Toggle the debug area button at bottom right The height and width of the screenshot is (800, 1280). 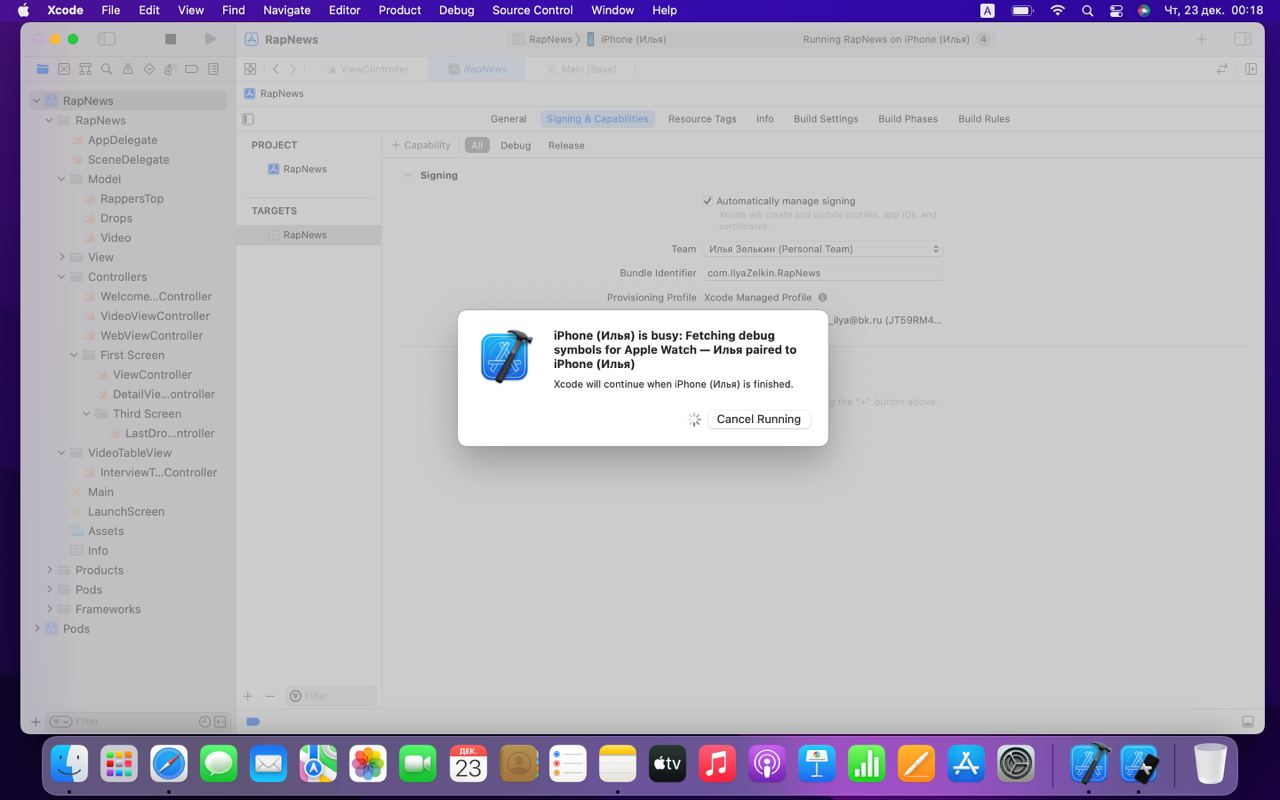1248,722
